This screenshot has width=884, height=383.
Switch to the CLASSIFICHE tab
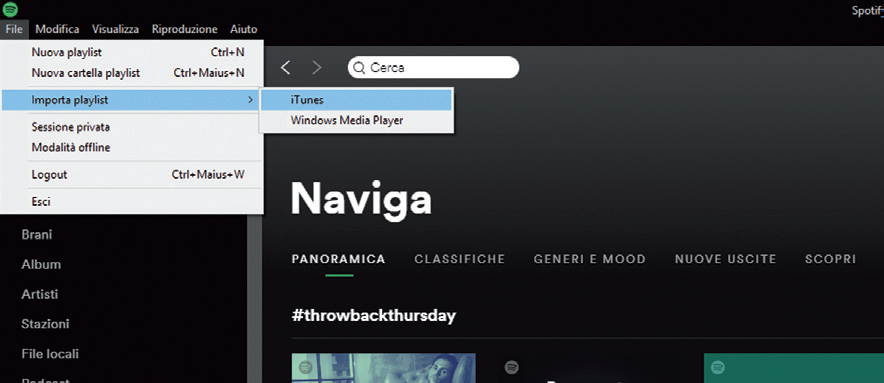pos(459,259)
